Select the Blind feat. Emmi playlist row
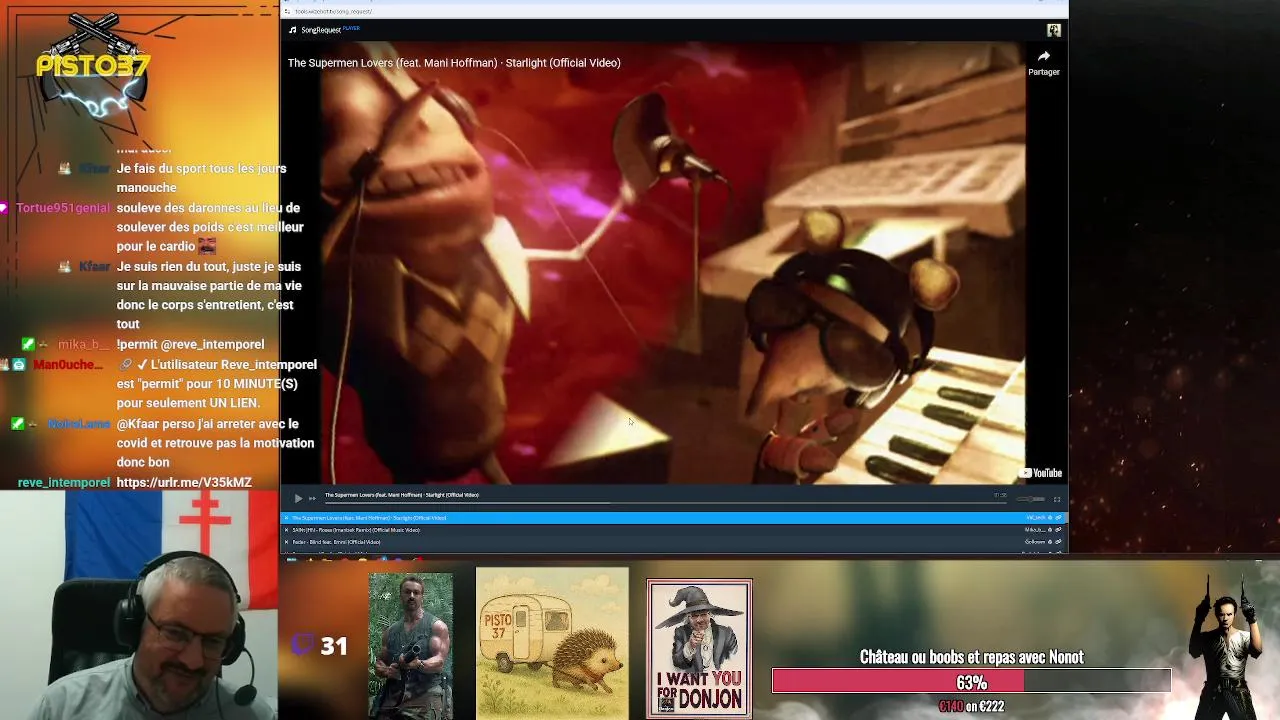The image size is (1280, 720). (x=674, y=542)
